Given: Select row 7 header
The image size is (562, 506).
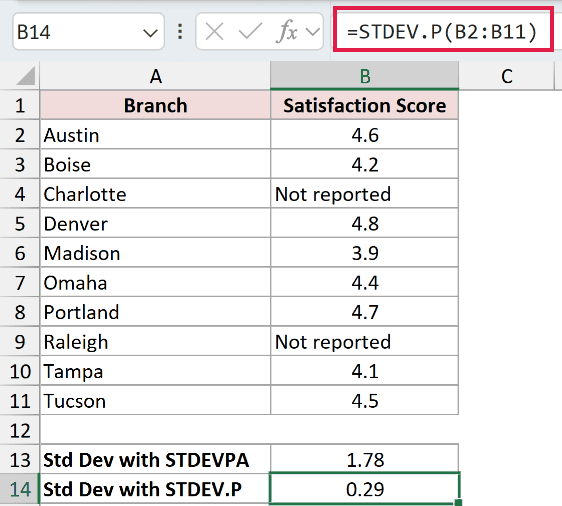Looking at the screenshot, I should click(20, 282).
